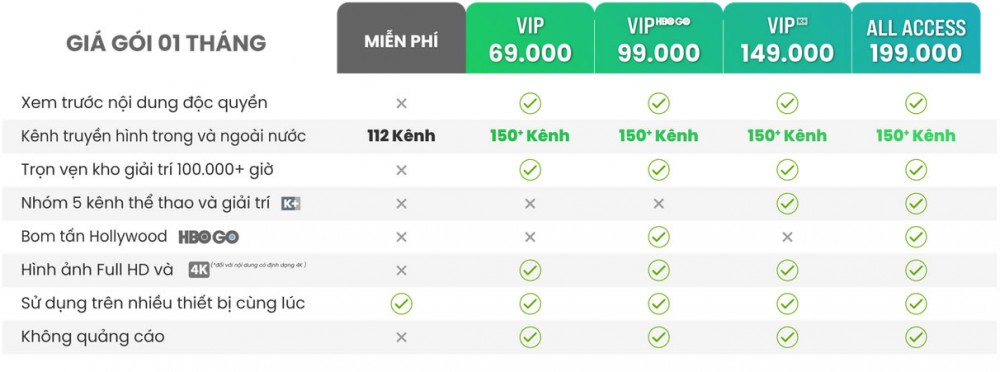Click the 112 Kênh text in free column
Image resolution: width=1000 pixels, height=372 pixels.
[401, 136]
